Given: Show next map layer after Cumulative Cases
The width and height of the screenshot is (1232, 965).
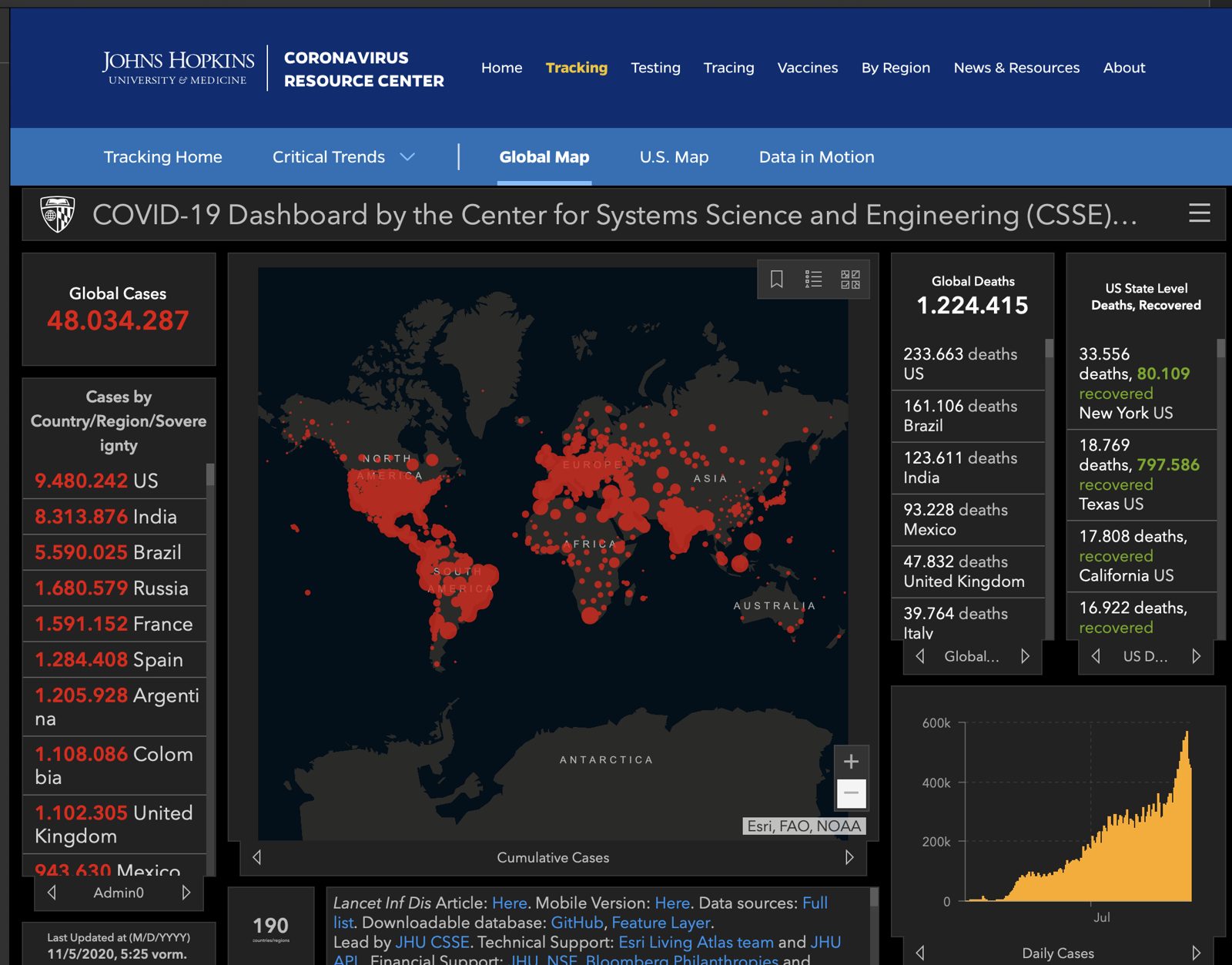Looking at the screenshot, I should [849, 857].
